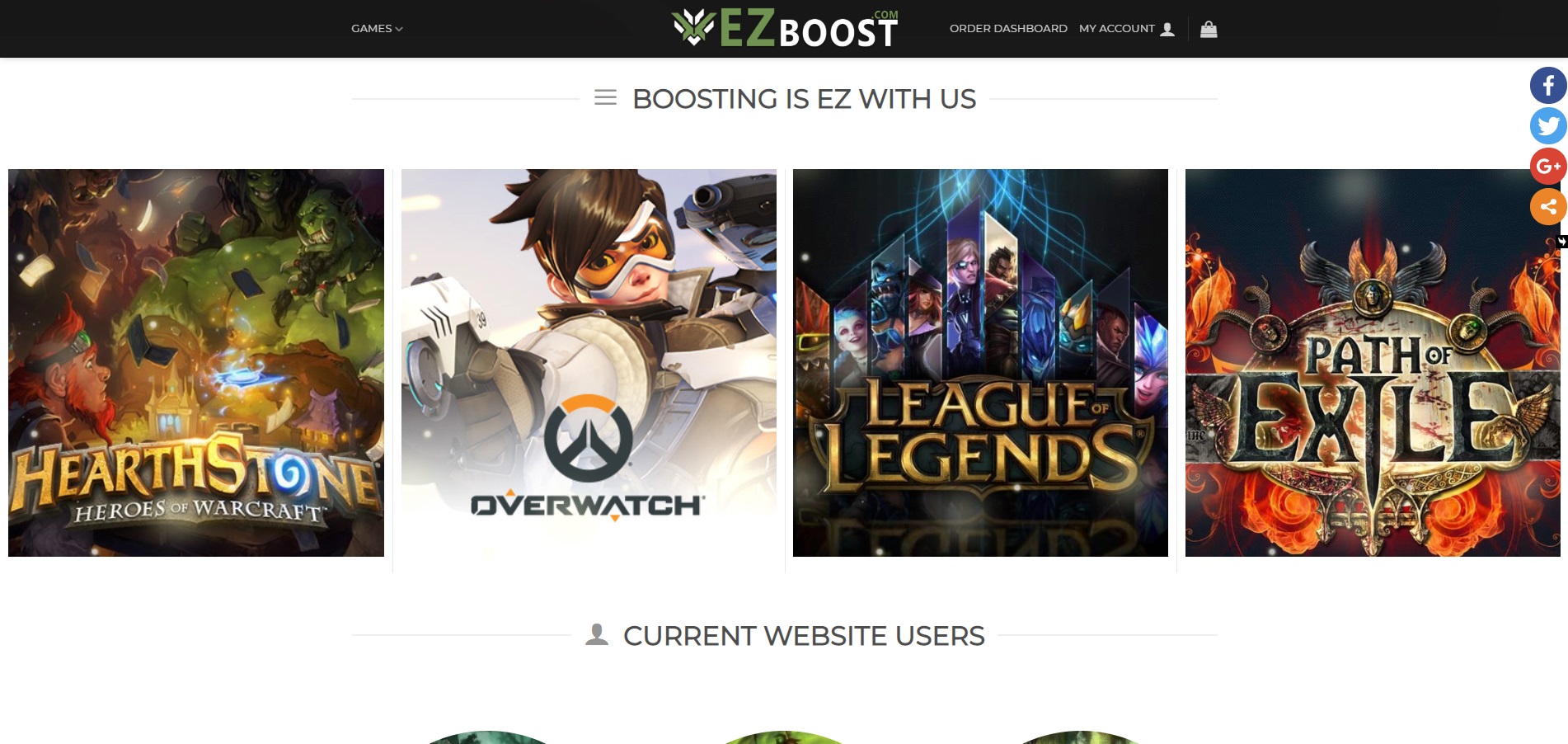
Task: Click the person icon beside My Account
Action: click(x=1167, y=29)
